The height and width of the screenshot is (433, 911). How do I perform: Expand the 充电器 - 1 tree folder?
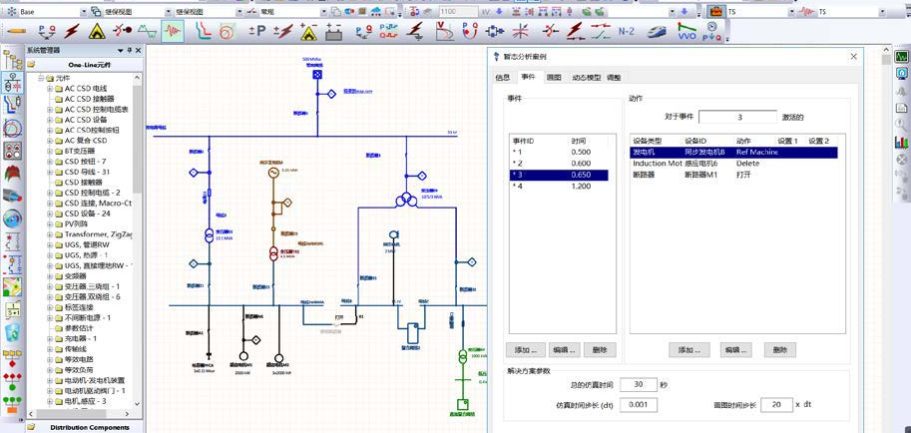coord(51,338)
